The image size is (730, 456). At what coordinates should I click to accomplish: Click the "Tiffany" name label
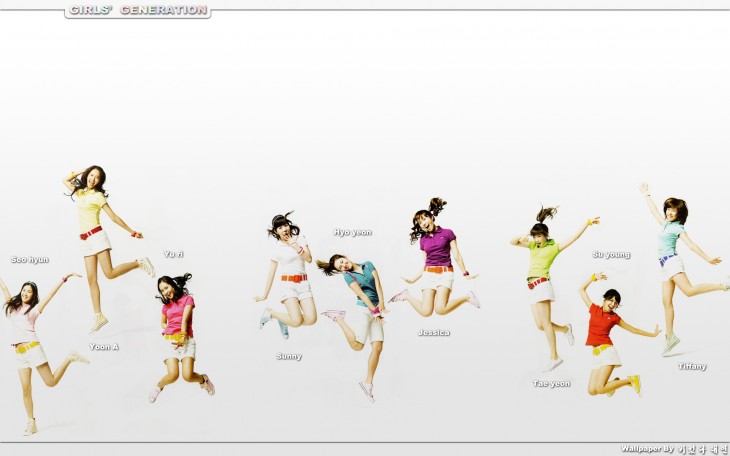pos(692,367)
